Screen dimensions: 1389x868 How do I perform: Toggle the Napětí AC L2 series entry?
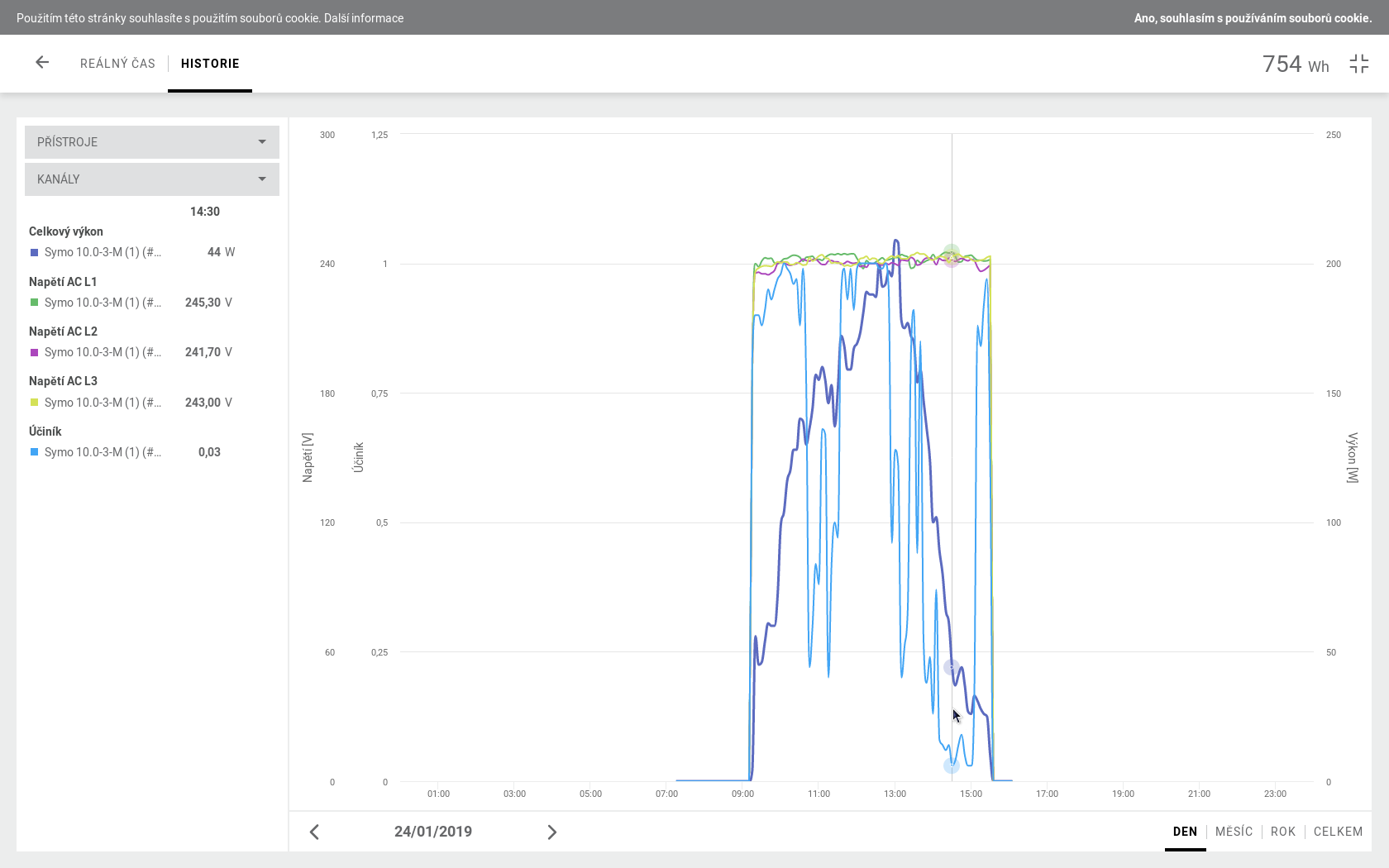pos(103,352)
